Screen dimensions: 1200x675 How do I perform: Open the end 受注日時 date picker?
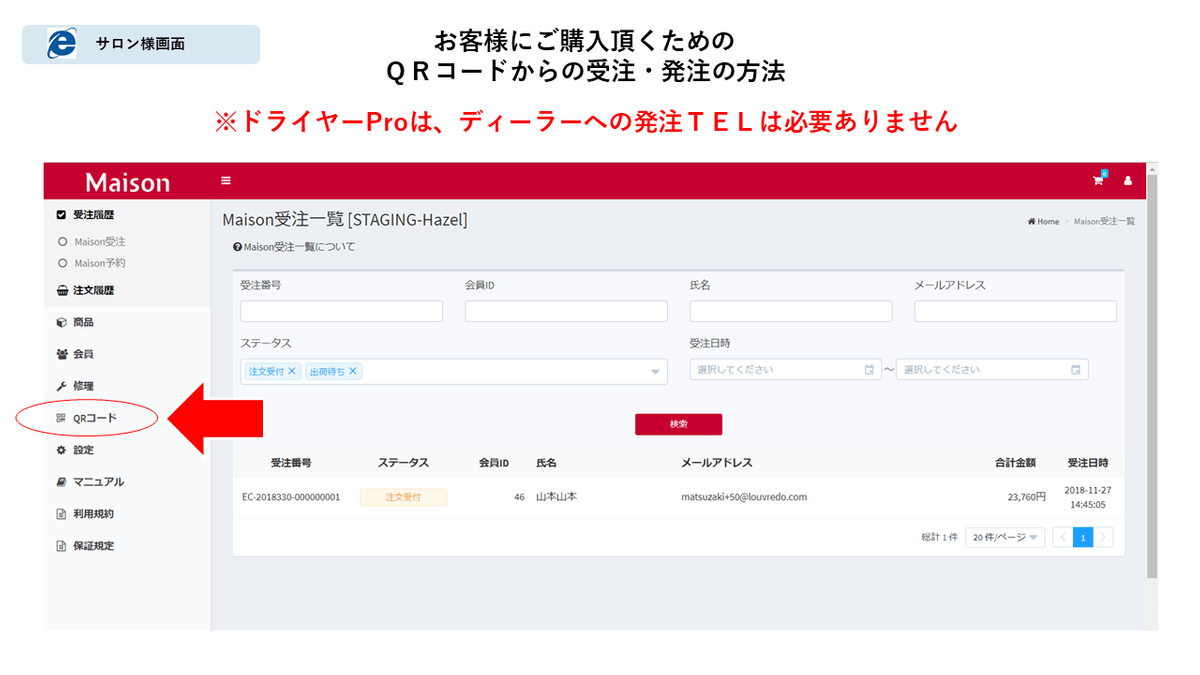[992, 370]
